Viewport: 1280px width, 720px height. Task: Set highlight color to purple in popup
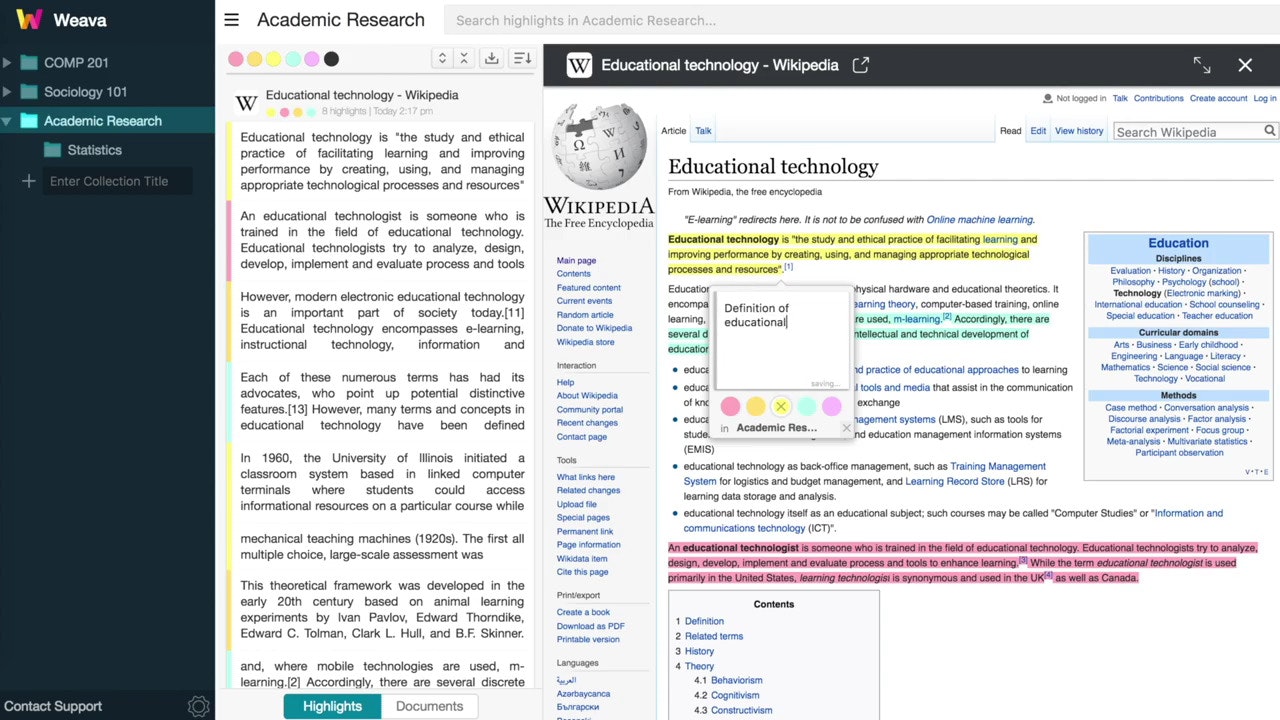point(832,406)
